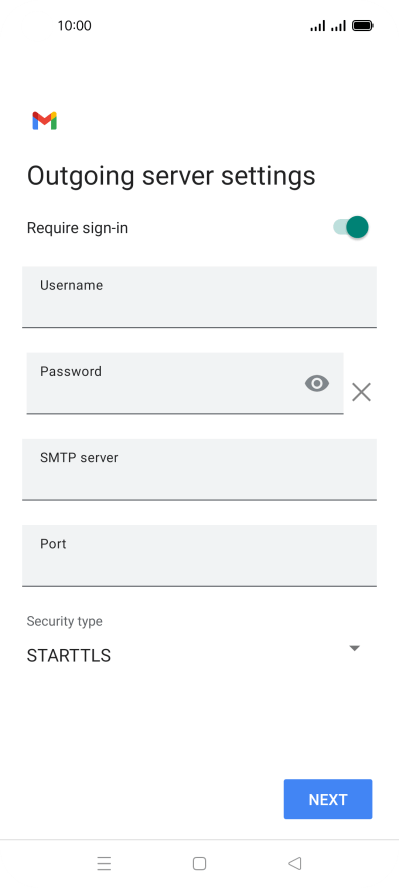The height and width of the screenshot is (888, 399).
Task: Tap the Require sign-in label
Action: point(78,228)
